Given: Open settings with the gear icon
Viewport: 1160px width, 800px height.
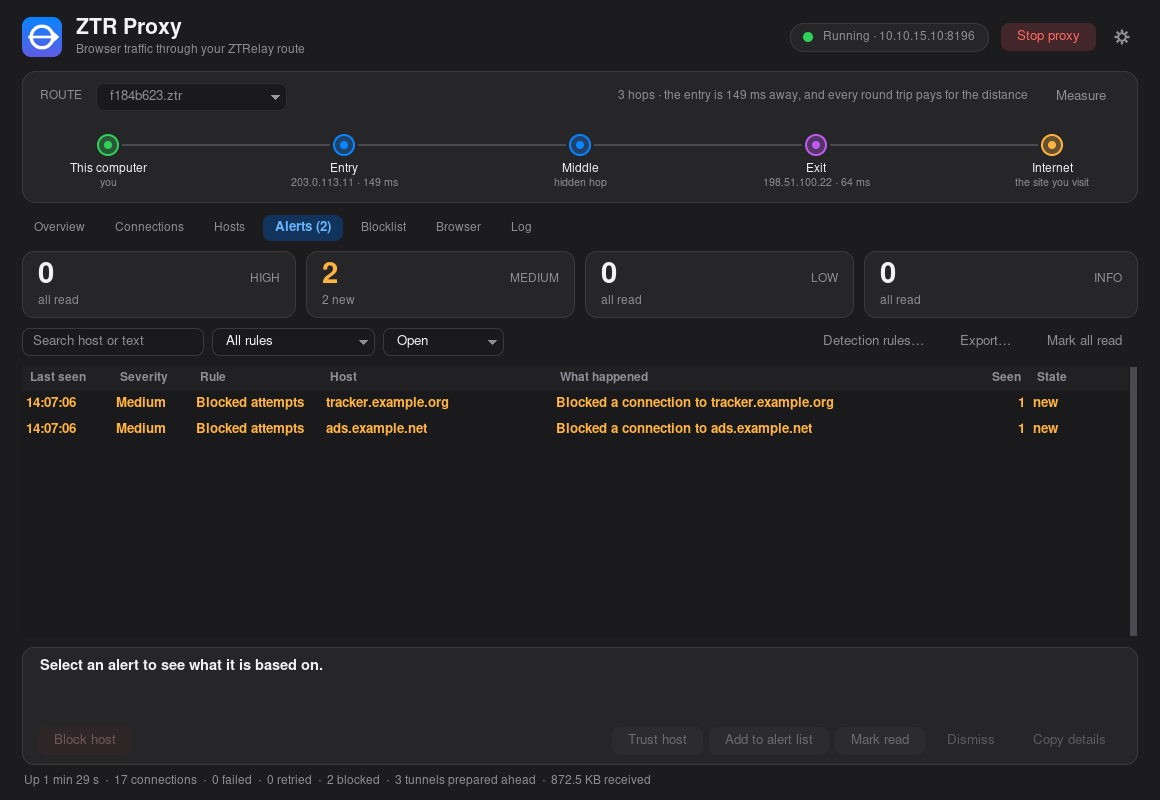Looking at the screenshot, I should click(x=1122, y=37).
